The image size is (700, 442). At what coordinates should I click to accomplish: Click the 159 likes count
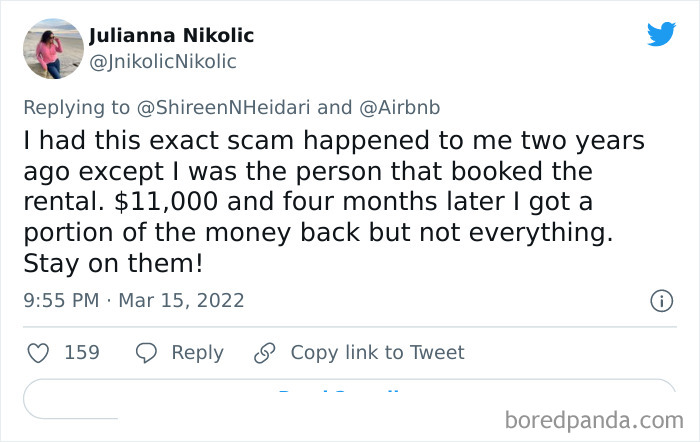[82, 352]
